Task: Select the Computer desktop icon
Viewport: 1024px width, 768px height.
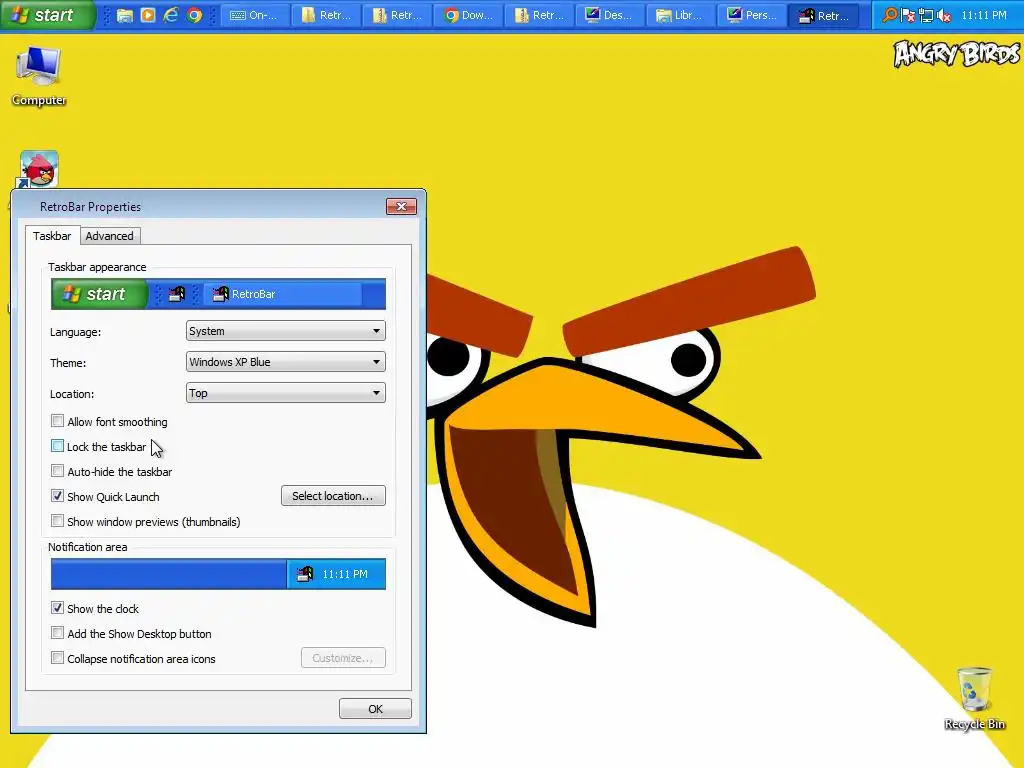Action: click(39, 76)
